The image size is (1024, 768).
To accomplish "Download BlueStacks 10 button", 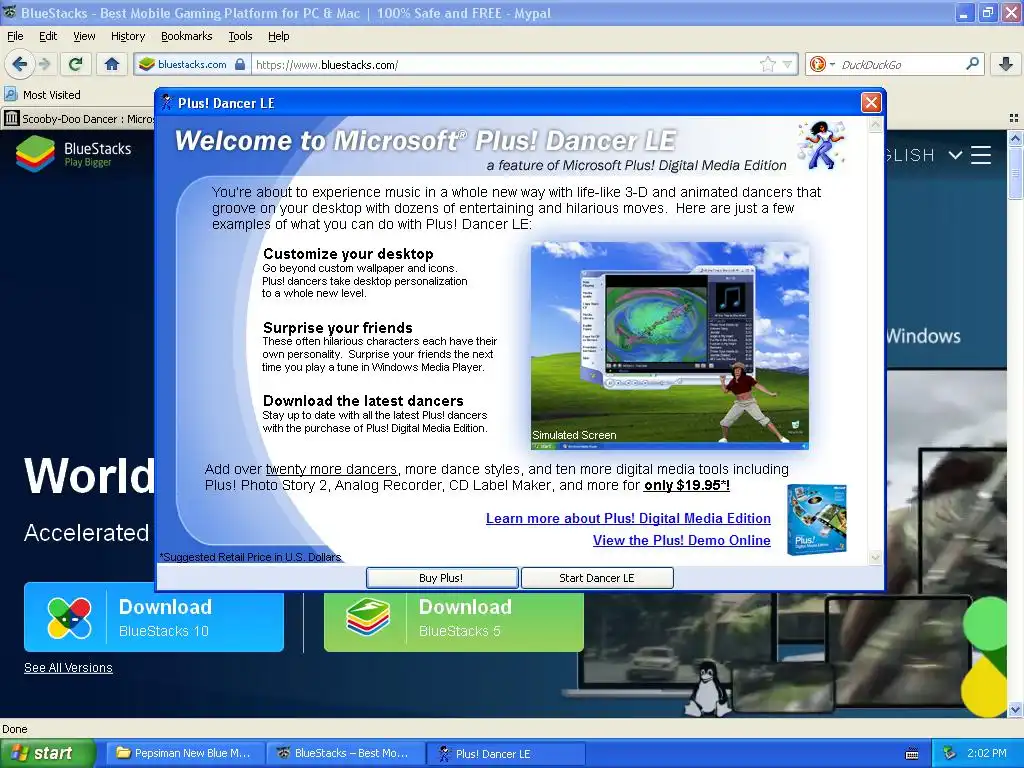I will [x=154, y=617].
